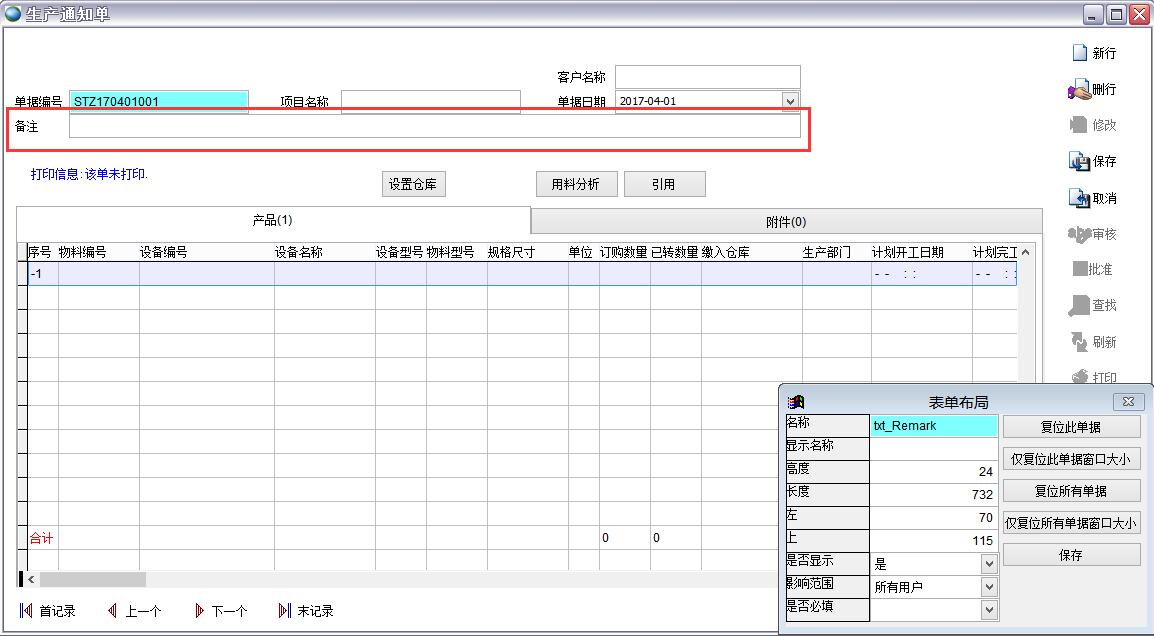
Task: Jump to 末记录 (last record)
Action: click(285, 611)
